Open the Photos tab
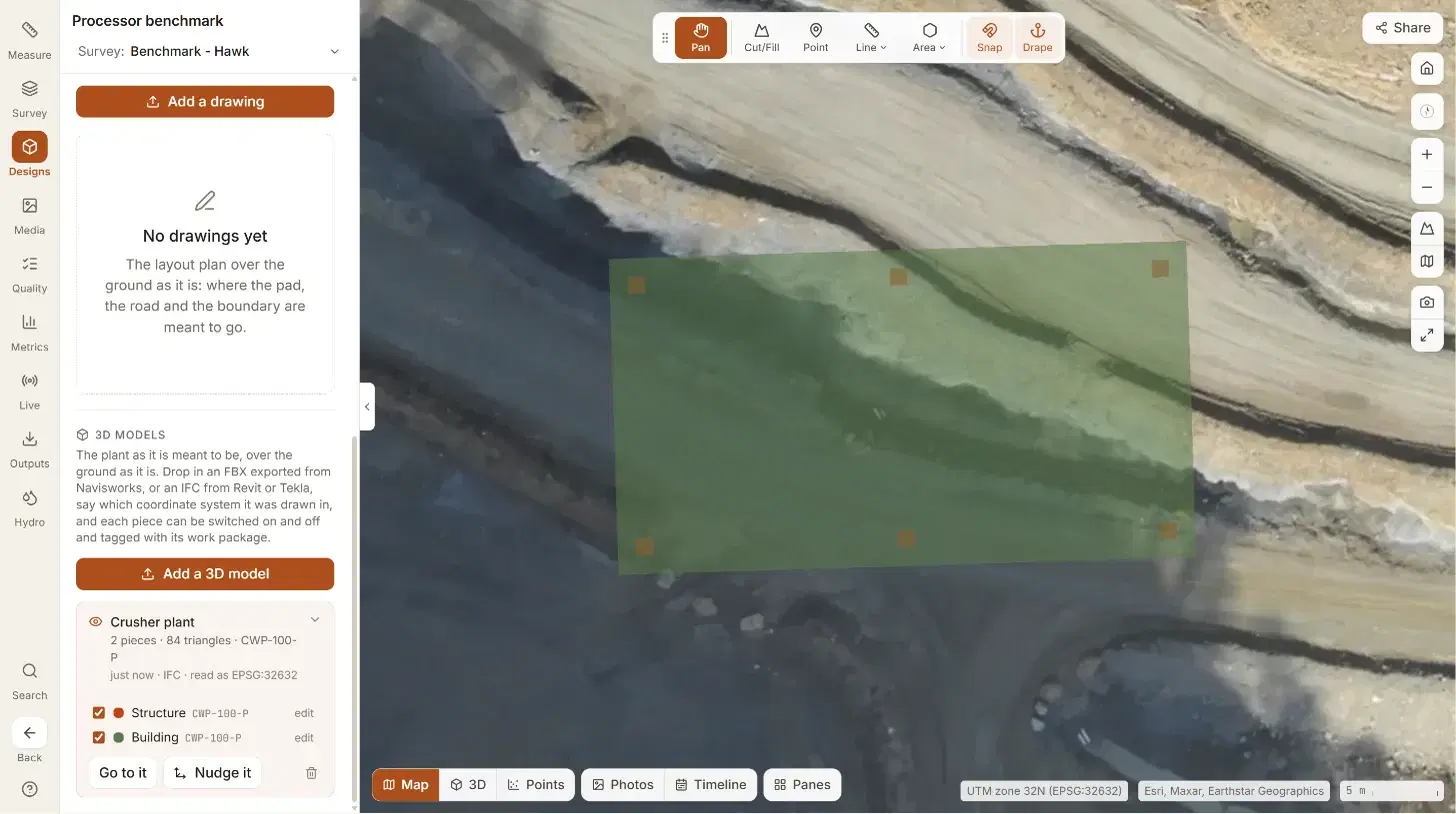This screenshot has width=1456, height=814. 622,785
